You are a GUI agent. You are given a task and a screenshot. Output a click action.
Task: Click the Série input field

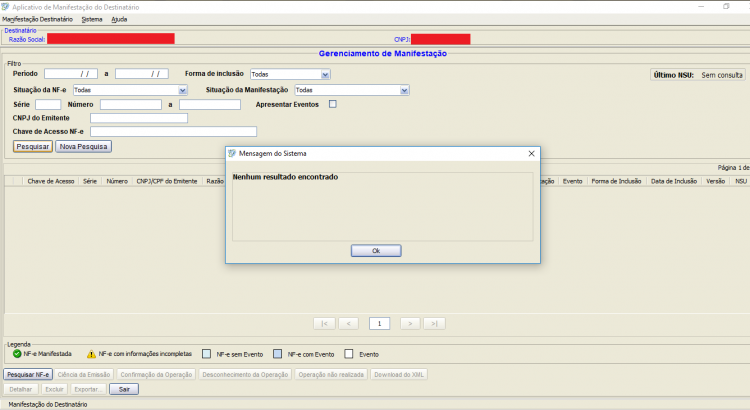point(48,104)
